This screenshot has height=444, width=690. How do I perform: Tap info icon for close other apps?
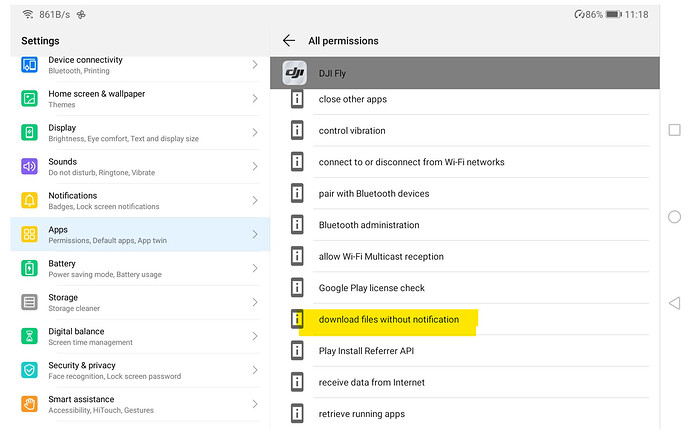(x=297, y=99)
